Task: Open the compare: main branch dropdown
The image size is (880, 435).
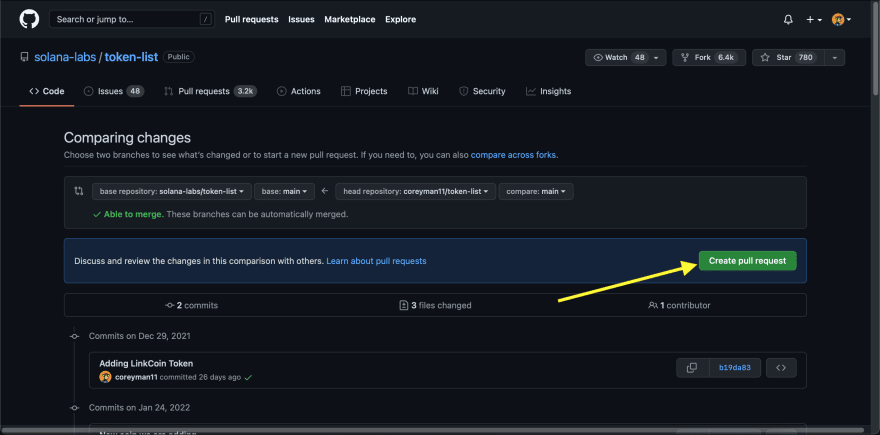Action: (536, 191)
